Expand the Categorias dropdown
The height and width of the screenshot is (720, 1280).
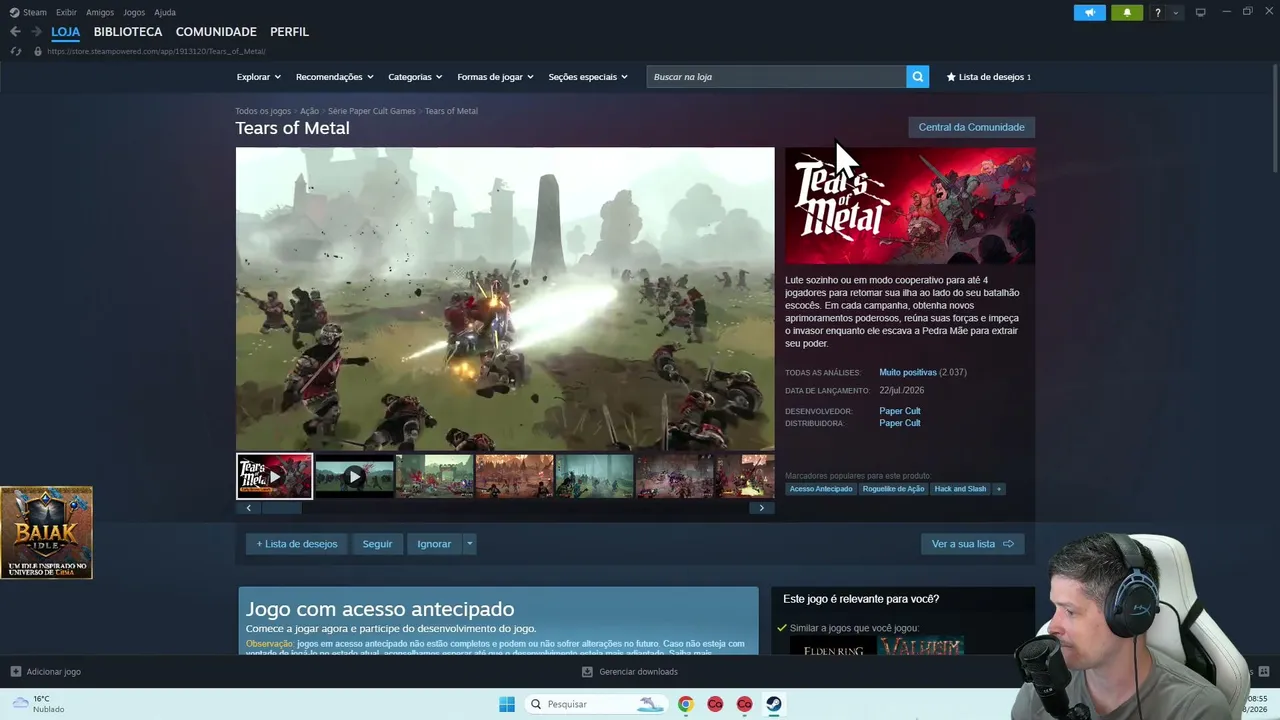pyautogui.click(x=415, y=77)
